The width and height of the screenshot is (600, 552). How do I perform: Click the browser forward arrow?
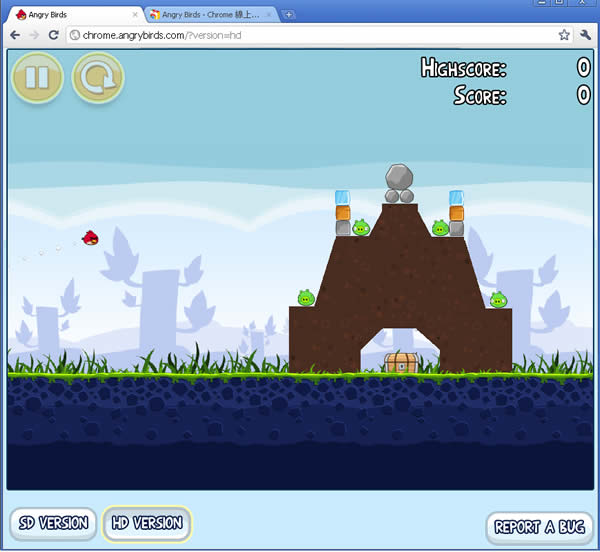(x=34, y=35)
